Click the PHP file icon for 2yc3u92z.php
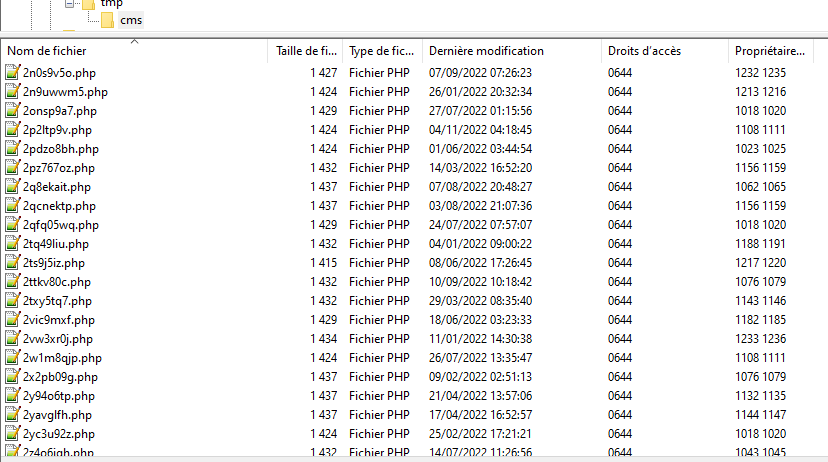Screen dimensions: 828x462 pyautogui.click(x=13, y=433)
